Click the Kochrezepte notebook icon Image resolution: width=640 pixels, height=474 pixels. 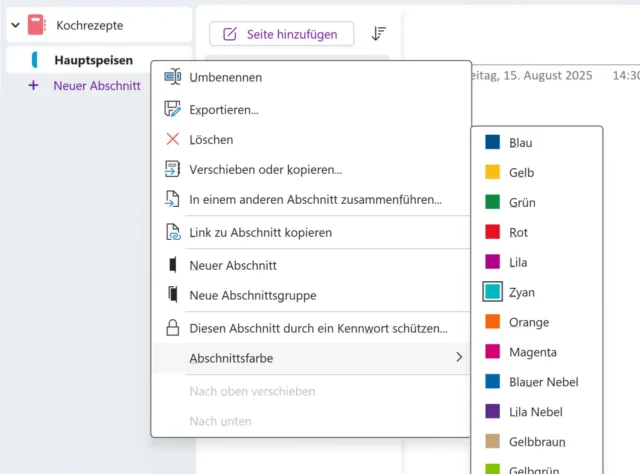(37, 24)
